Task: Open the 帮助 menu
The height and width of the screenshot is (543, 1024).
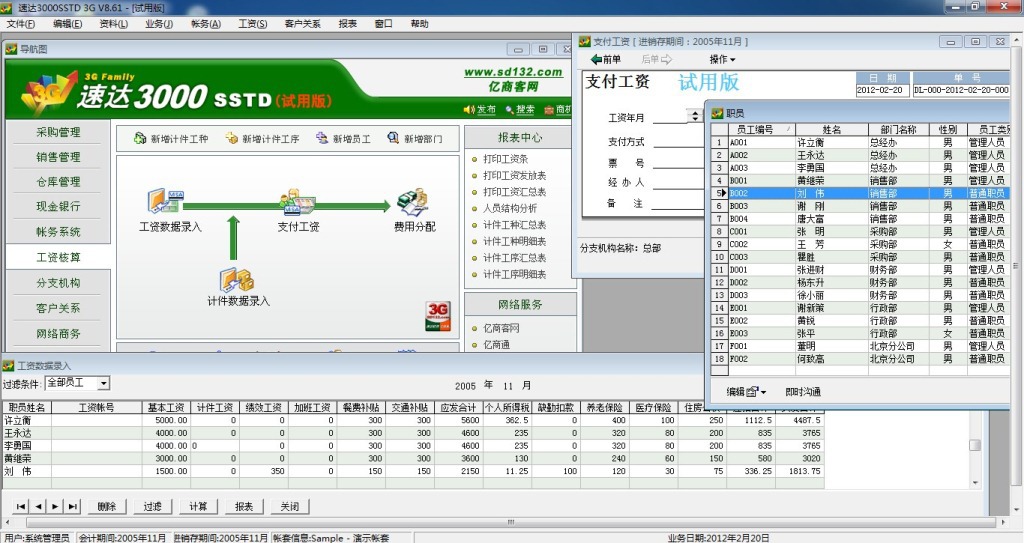Action: [419, 24]
